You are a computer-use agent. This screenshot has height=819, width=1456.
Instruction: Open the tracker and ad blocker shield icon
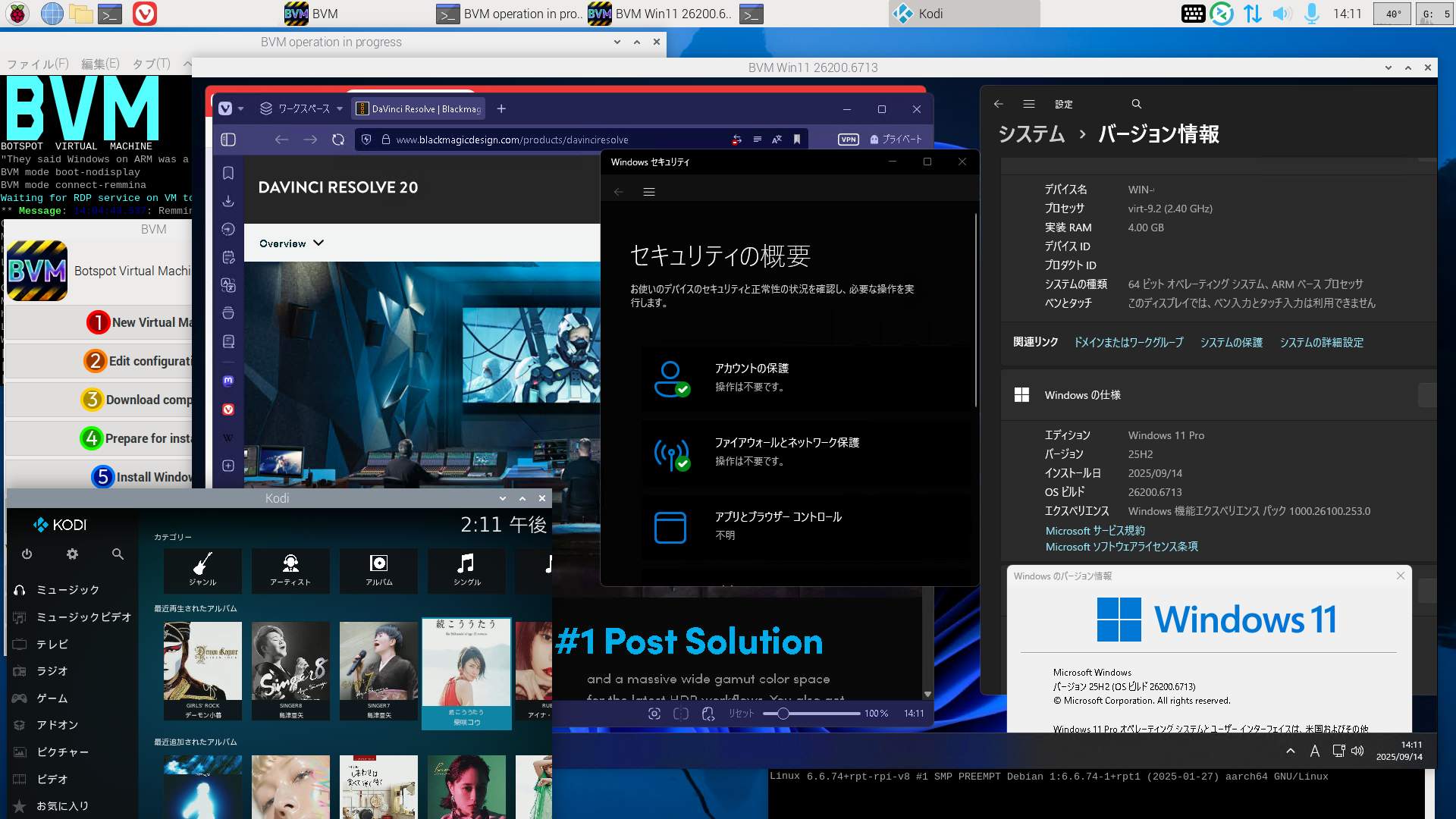tap(367, 140)
